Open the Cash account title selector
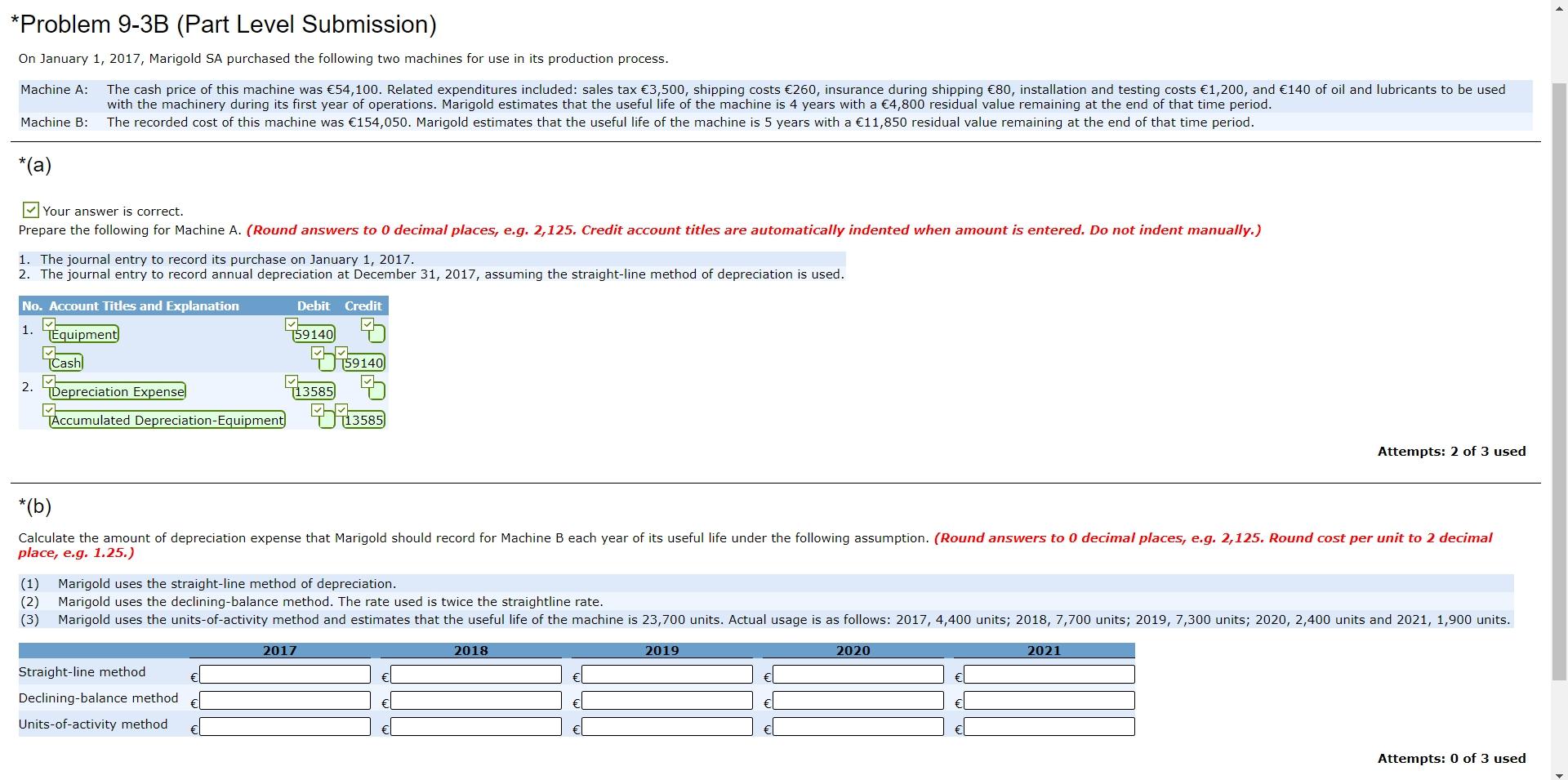1568x780 pixels. pyautogui.click(x=65, y=363)
